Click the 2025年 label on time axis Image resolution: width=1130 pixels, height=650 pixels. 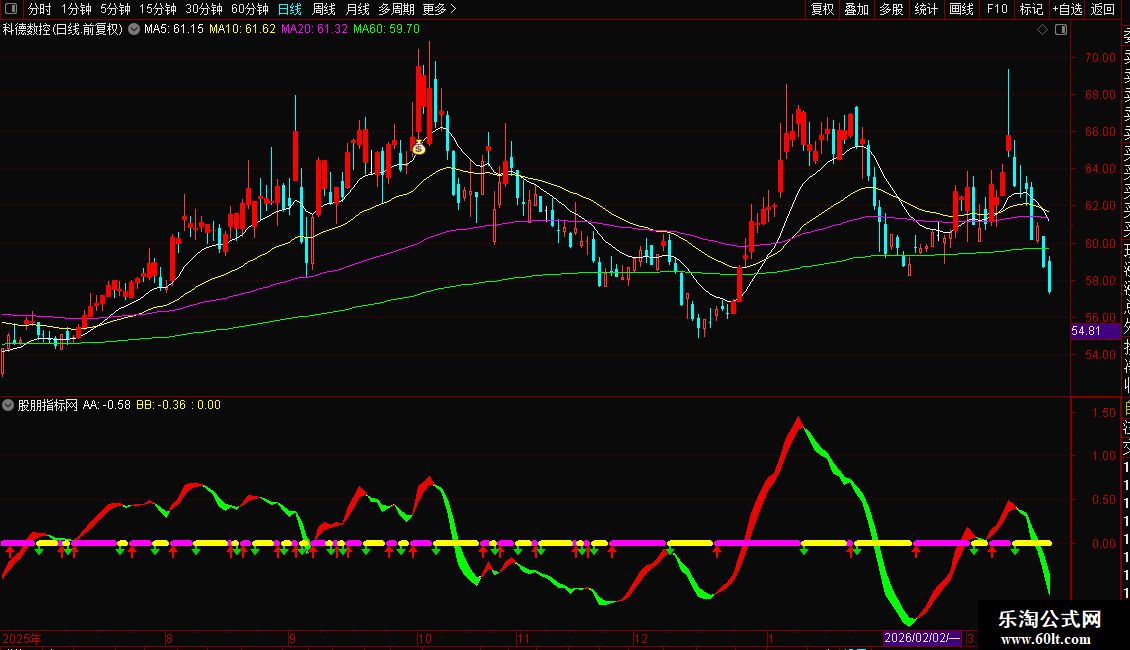pyautogui.click(x=22, y=638)
